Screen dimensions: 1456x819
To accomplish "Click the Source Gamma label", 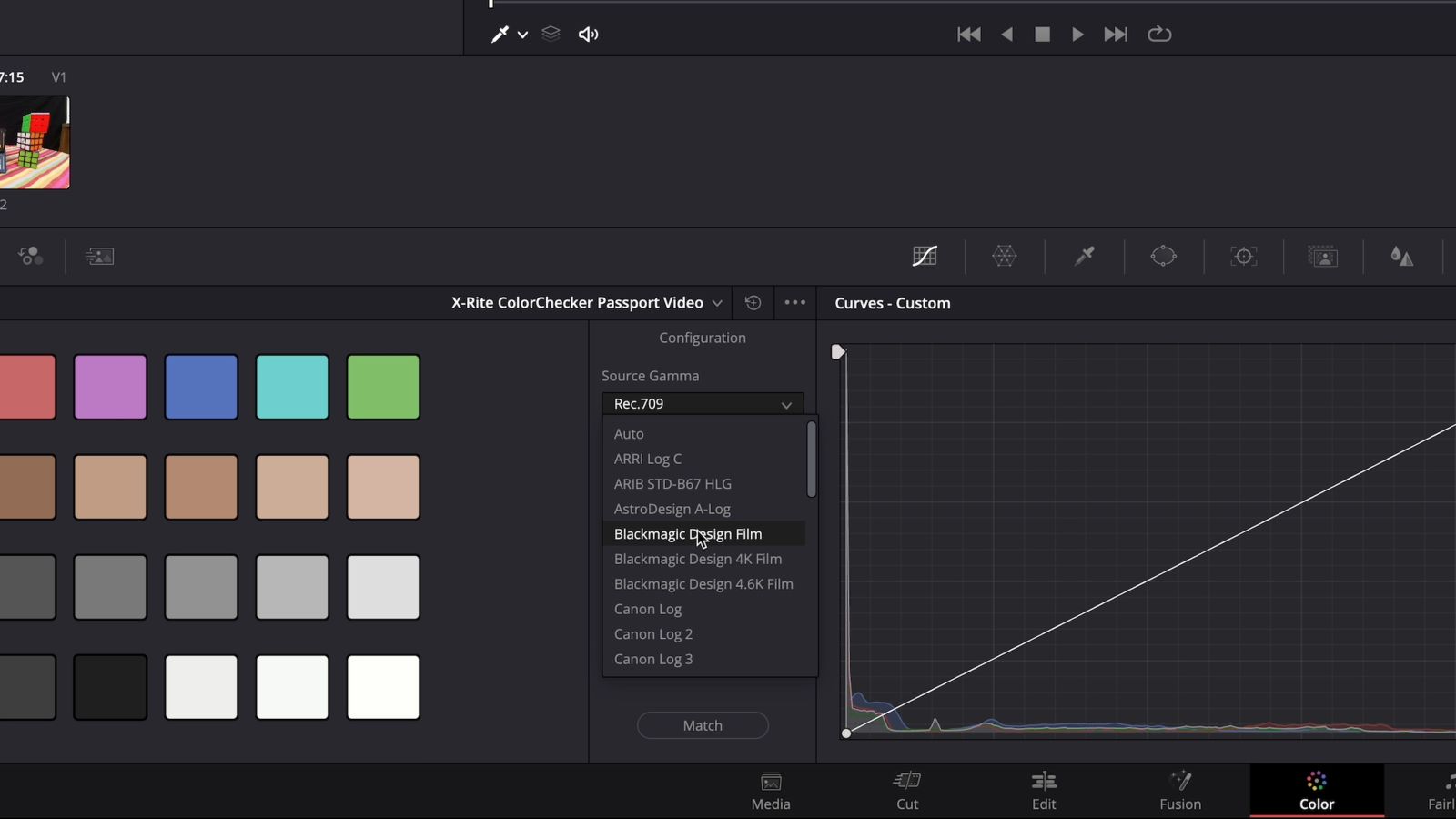I will pyautogui.click(x=650, y=376).
